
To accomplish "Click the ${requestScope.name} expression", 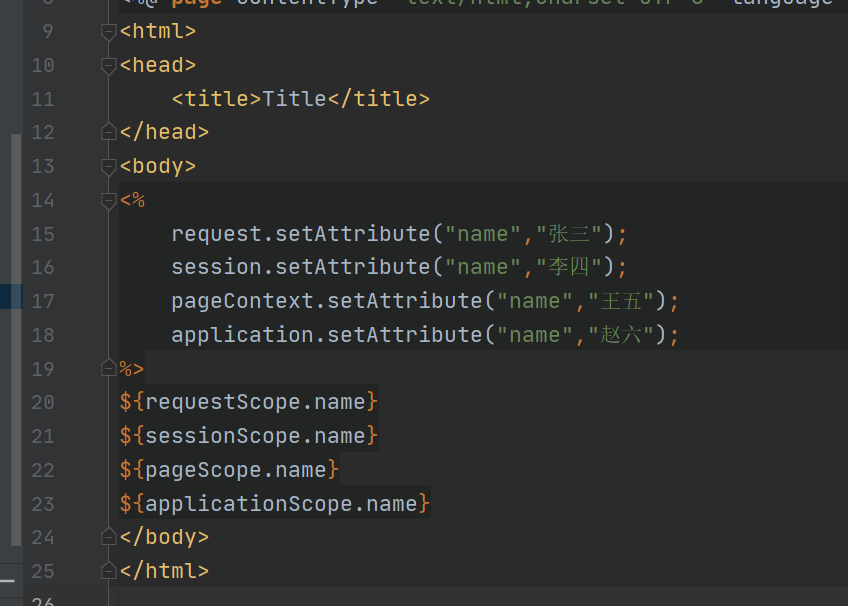I will click(x=249, y=402).
